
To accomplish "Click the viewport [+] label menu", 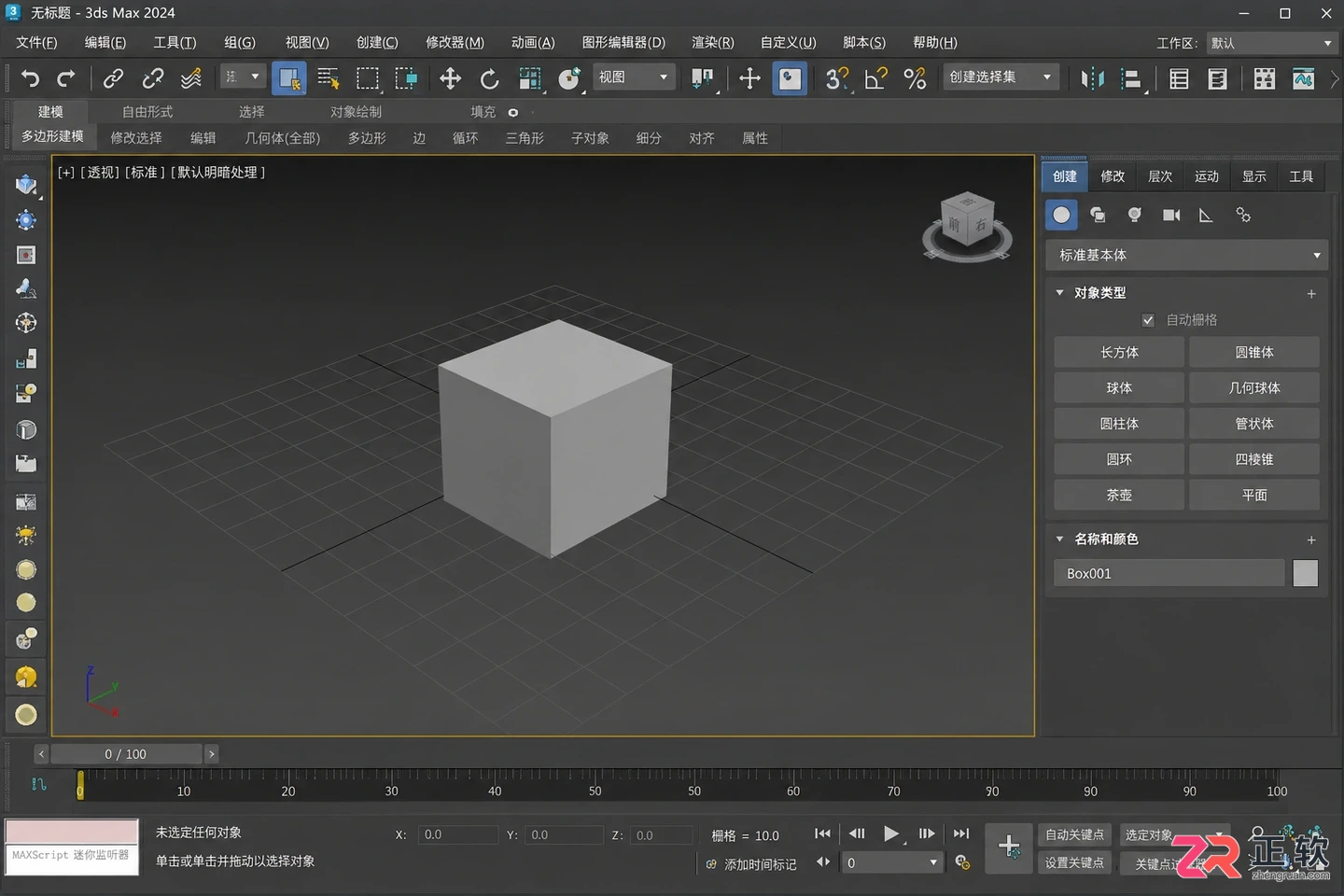I will click(x=66, y=173).
